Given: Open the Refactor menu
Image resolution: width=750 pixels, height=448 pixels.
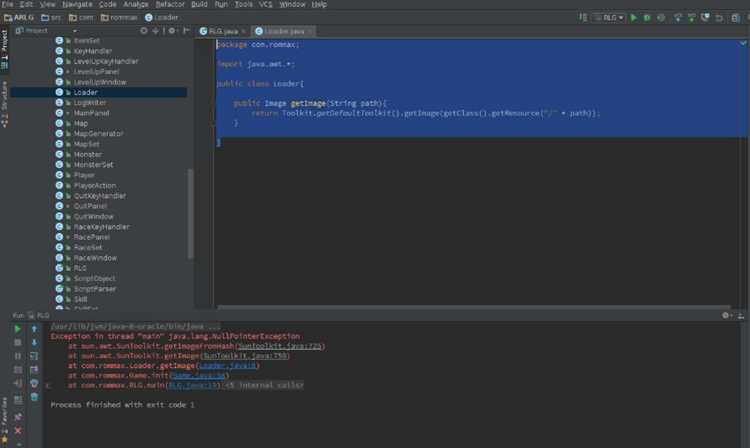Looking at the screenshot, I should pos(170,4).
